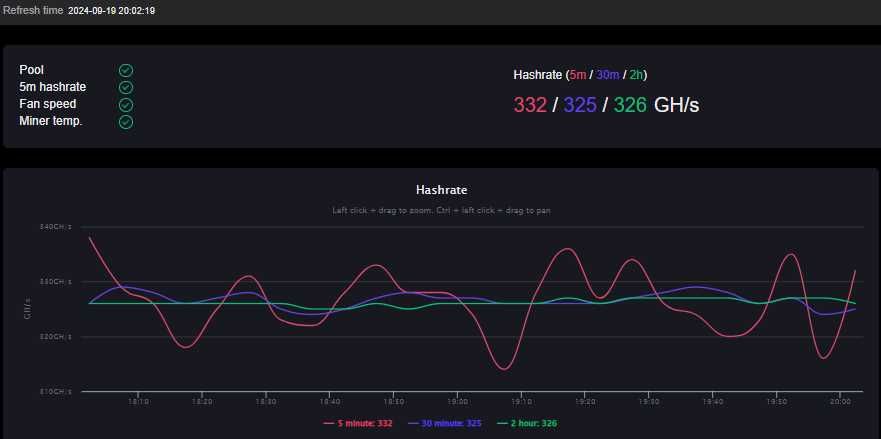Click the green 326 hashrate value
The width and height of the screenshot is (881, 439).
(630, 105)
